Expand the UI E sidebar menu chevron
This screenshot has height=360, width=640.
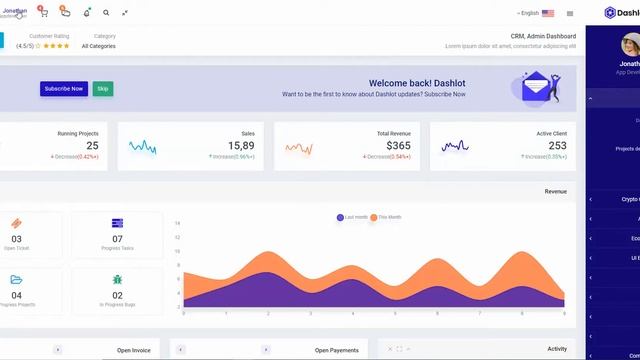click(x=591, y=258)
